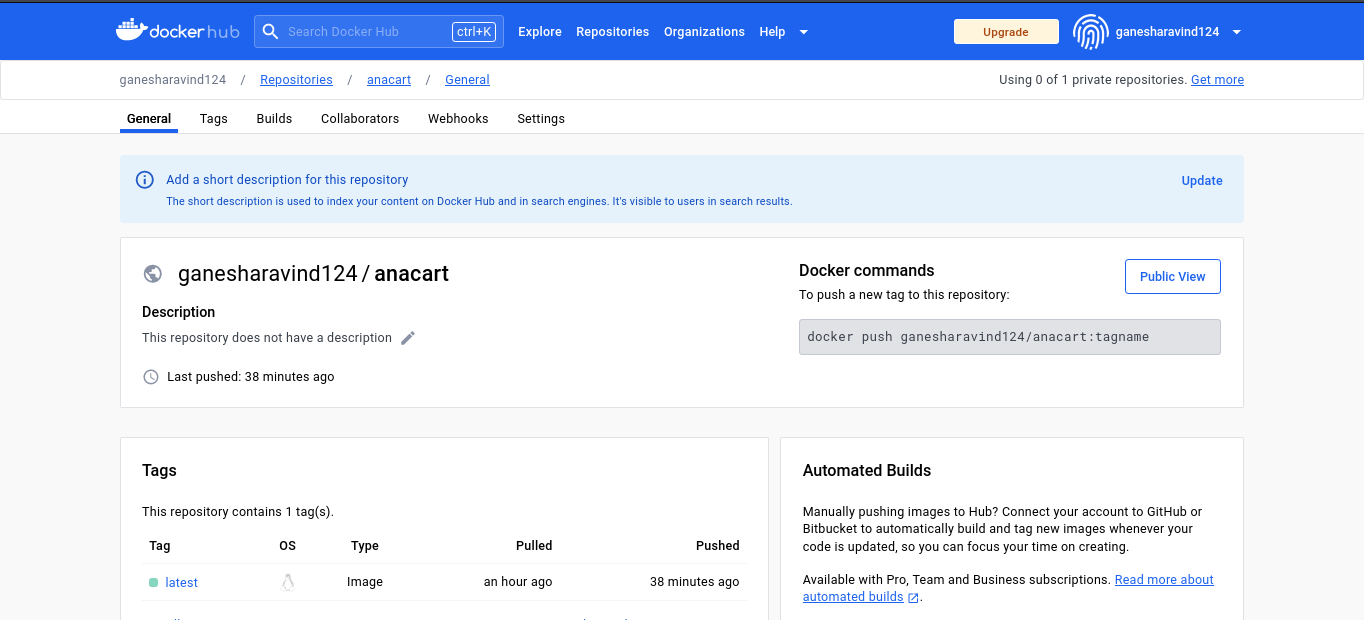This screenshot has height=620, width=1364.
Task: Click the Pushed column header
Action: point(718,546)
